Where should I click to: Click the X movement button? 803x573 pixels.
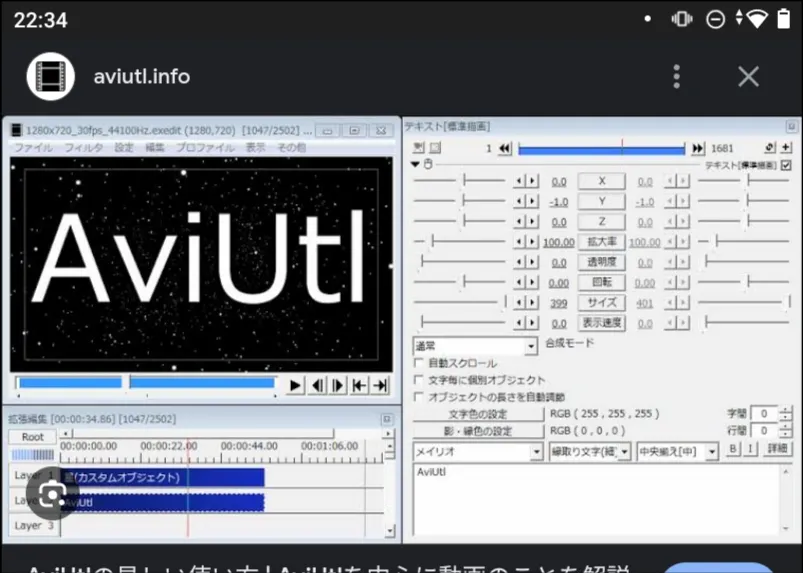tap(602, 181)
